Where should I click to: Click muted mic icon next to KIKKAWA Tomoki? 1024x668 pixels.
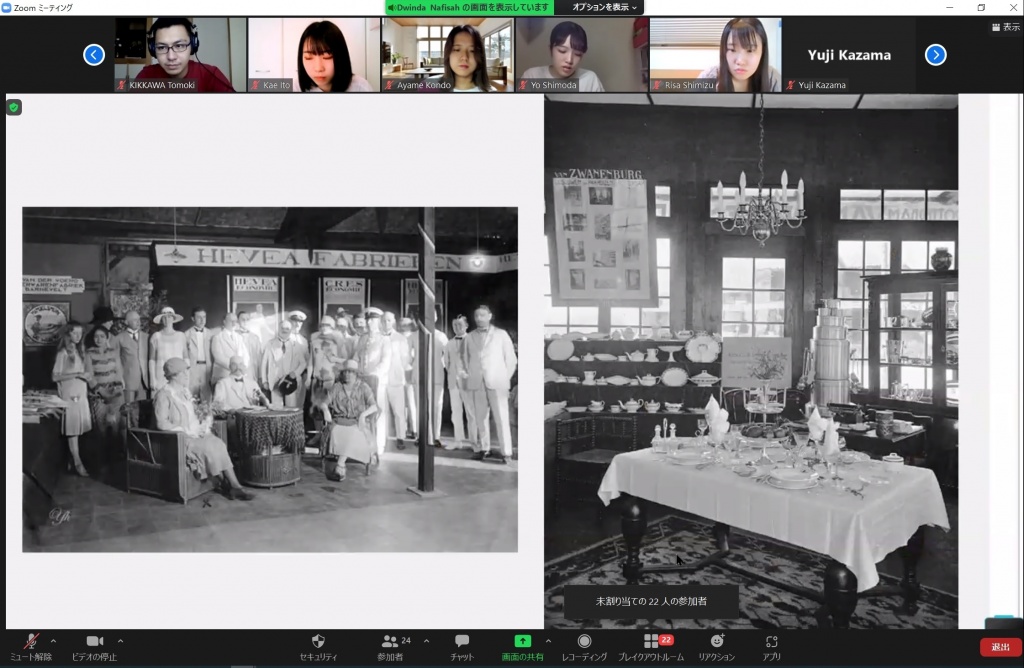tap(121, 85)
